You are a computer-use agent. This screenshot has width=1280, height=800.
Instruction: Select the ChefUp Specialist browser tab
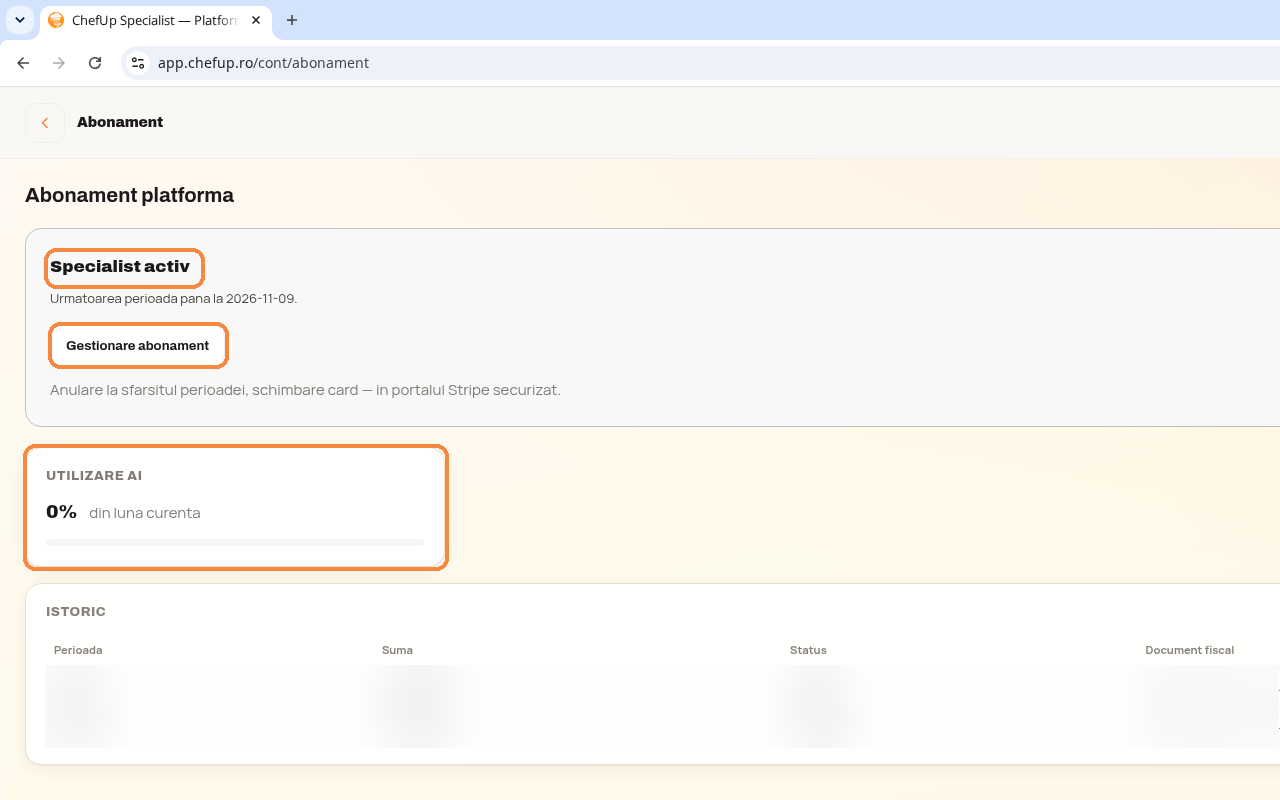point(155,20)
